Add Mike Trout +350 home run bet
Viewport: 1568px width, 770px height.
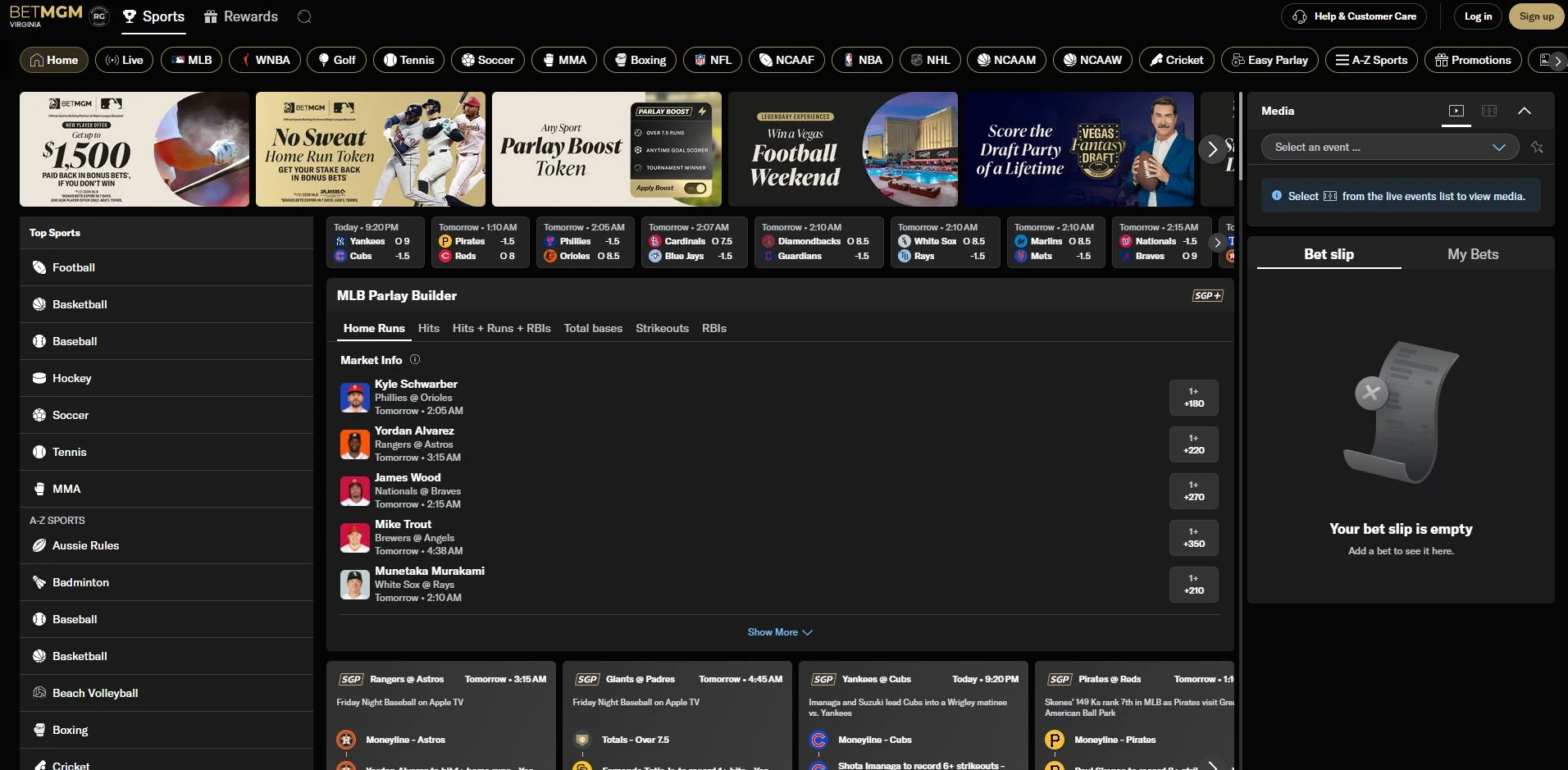click(x=1194, y=538)
